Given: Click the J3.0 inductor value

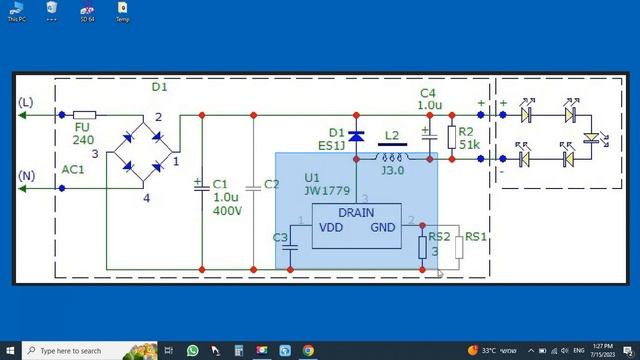Looking at the screenshot, I should pos(393,170).
